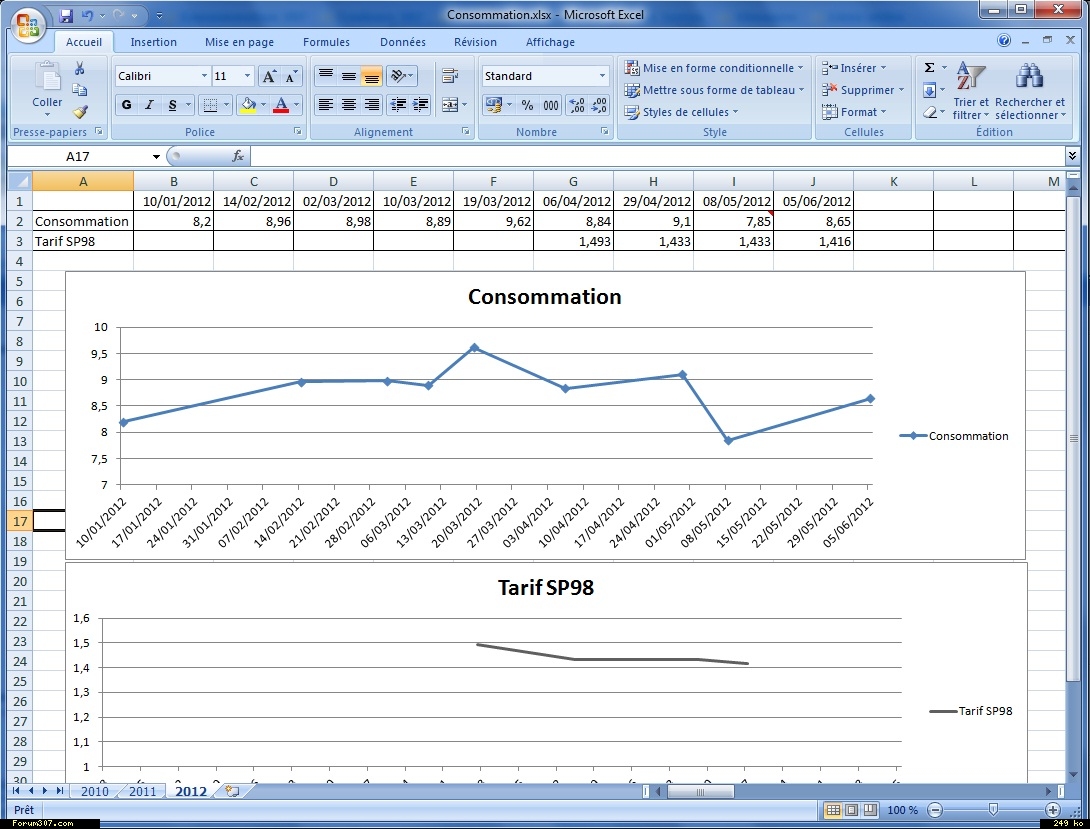Switch to the Insertion ribbon tab
Screen dimensions: 1090x829
153,42
